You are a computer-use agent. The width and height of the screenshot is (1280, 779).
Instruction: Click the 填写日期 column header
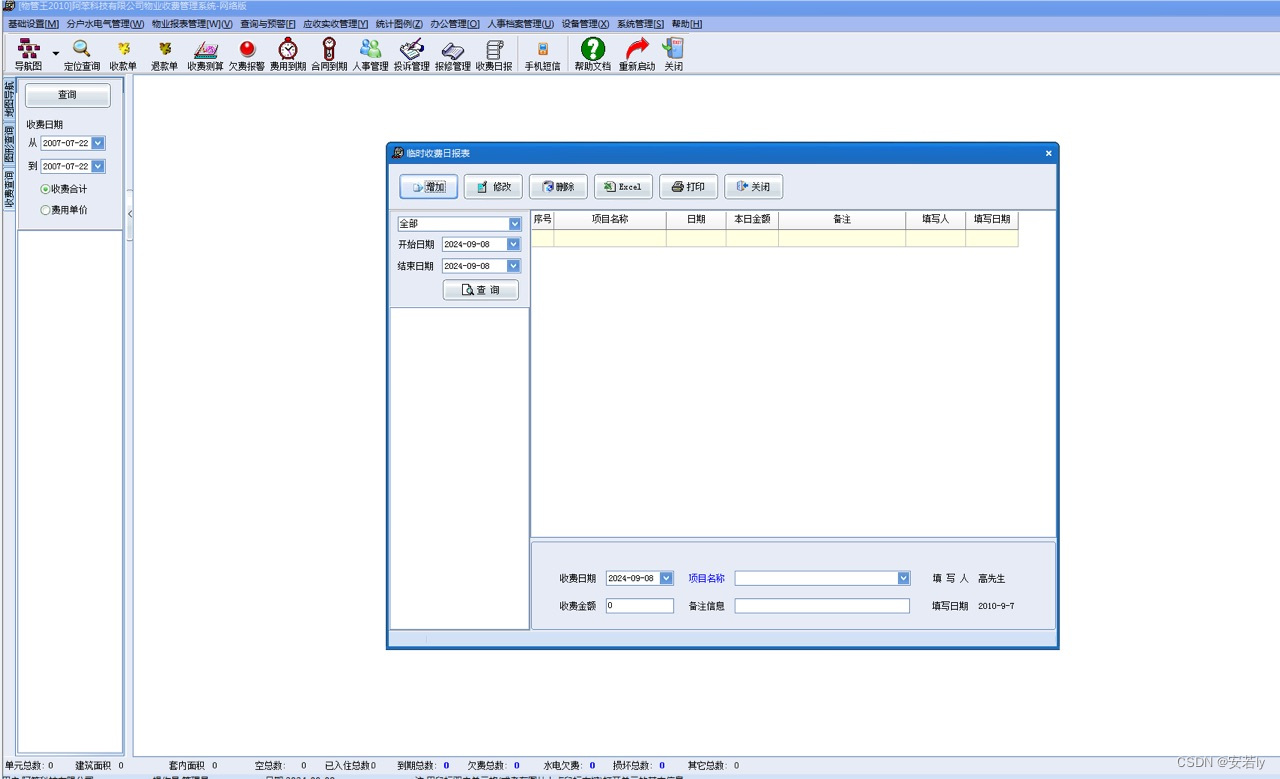point(992,219)
